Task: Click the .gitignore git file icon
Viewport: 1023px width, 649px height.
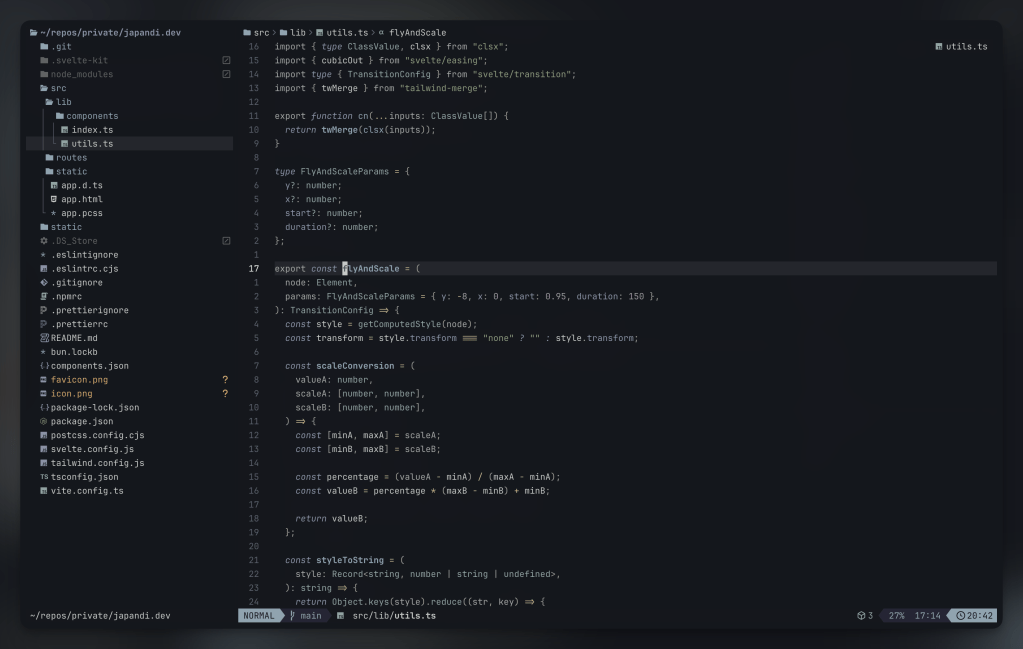Action: tap(43, 282)
